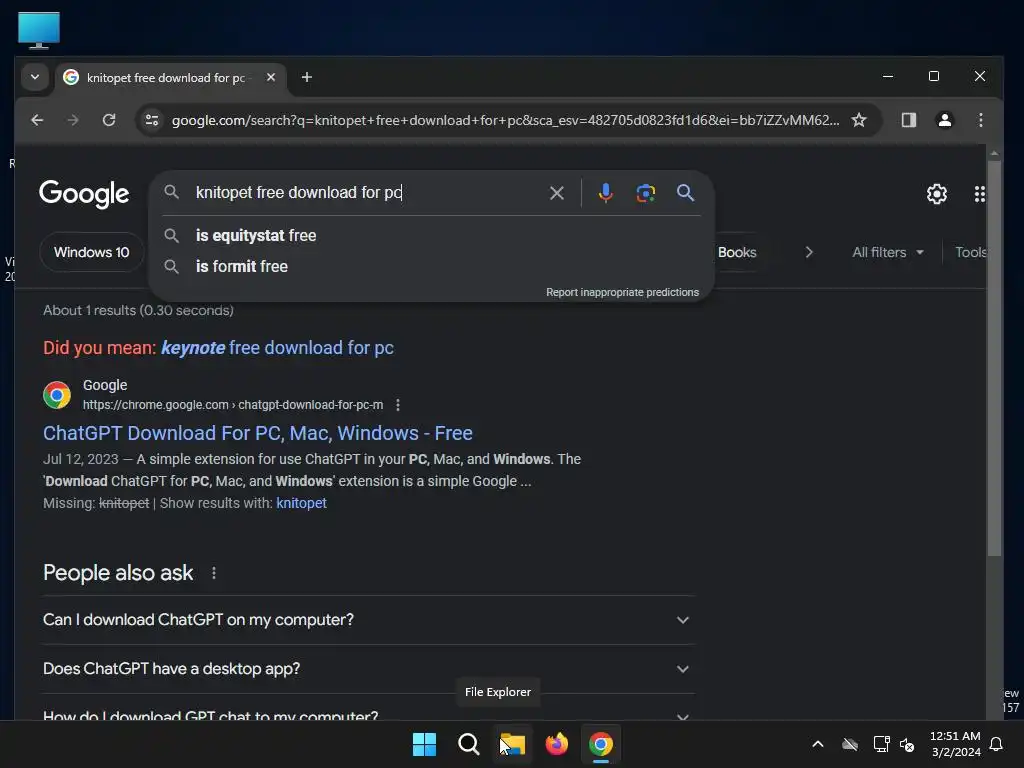Image resolution: width=1024 pixels, height=768 pixels.
Task: Click OneDrive tray icon
Action: point(850,744)
